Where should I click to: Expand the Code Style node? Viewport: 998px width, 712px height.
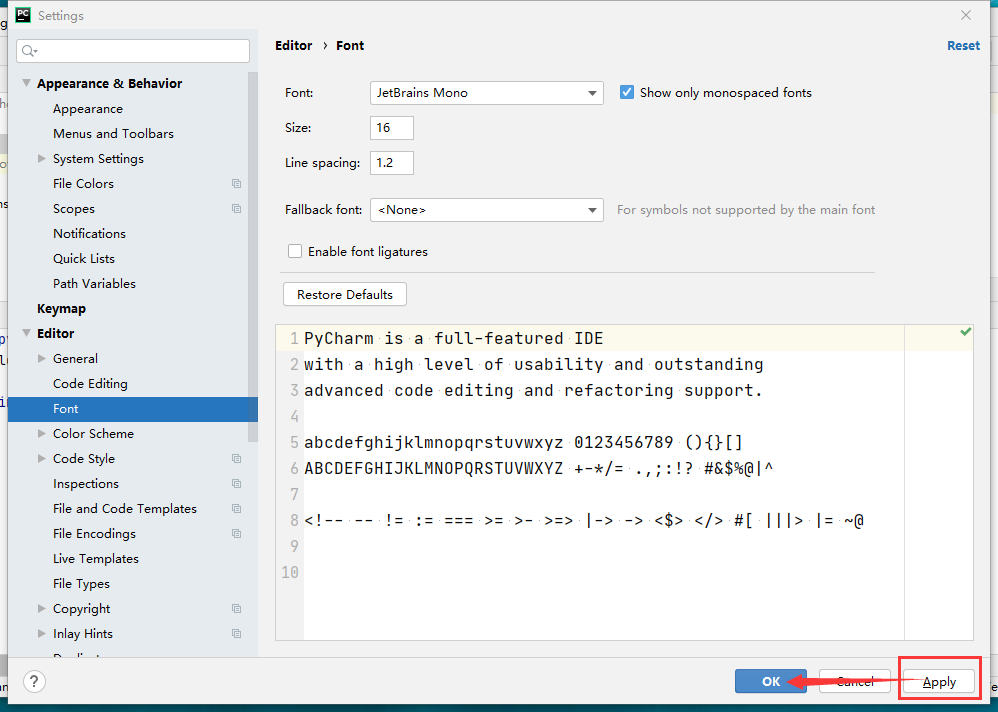coord(41,458)
